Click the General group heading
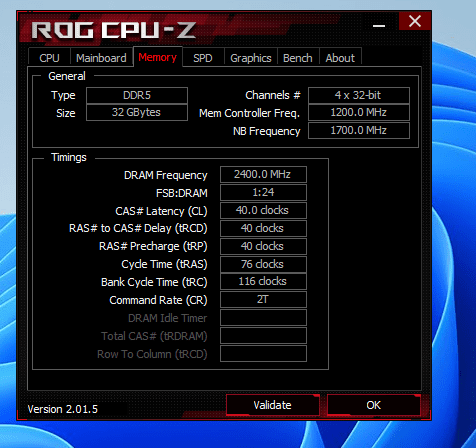The height and width of the screenshot is (448, 476). (67, 76)
